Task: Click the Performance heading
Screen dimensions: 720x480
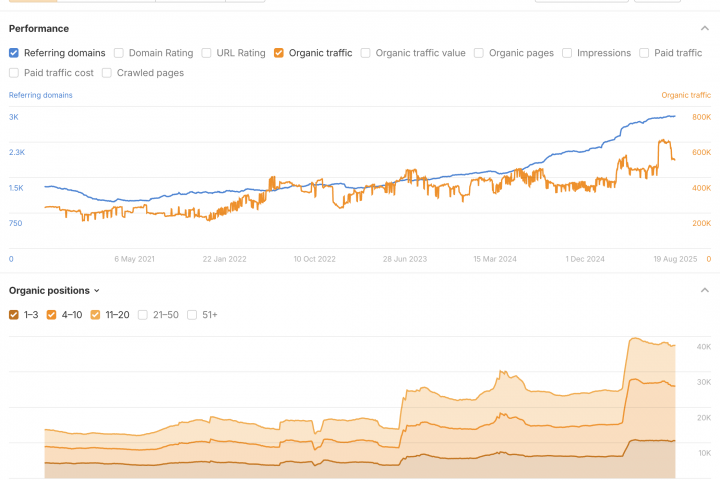Action: [39, 28]
